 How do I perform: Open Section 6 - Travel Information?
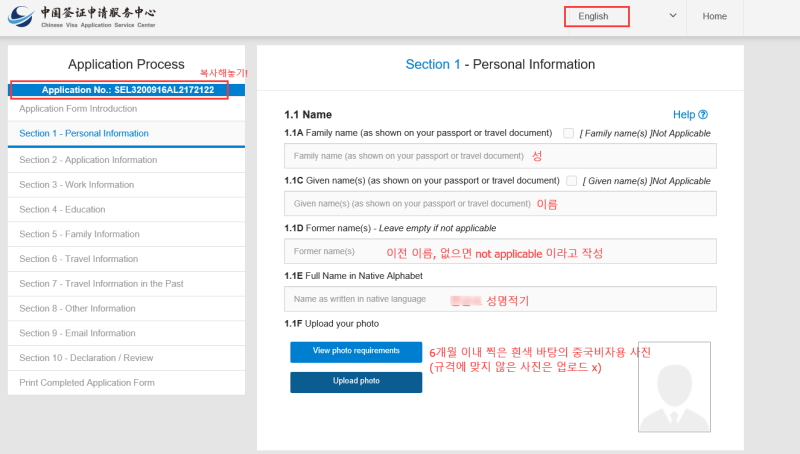point(127,259)
